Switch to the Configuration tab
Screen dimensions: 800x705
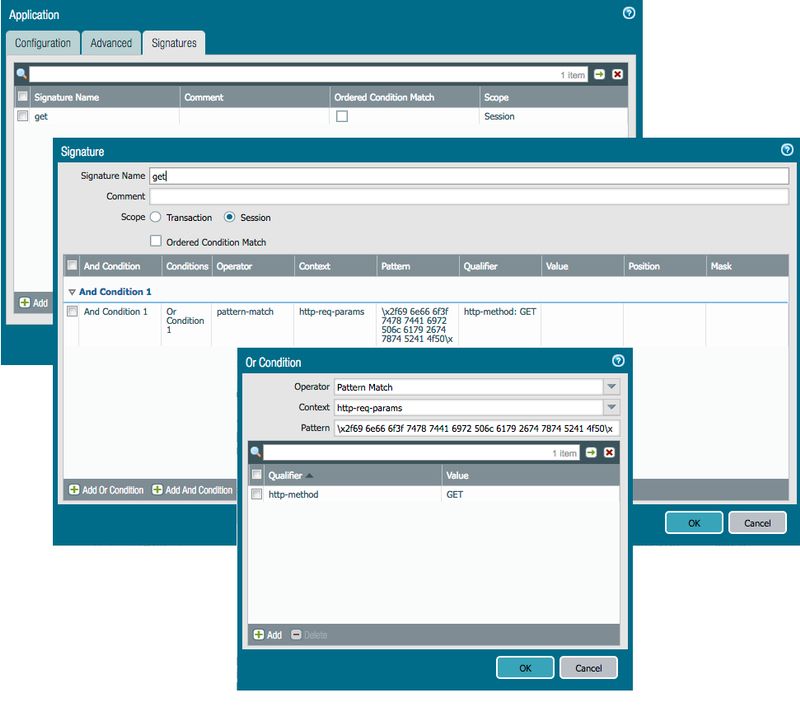tap(43, 43)
